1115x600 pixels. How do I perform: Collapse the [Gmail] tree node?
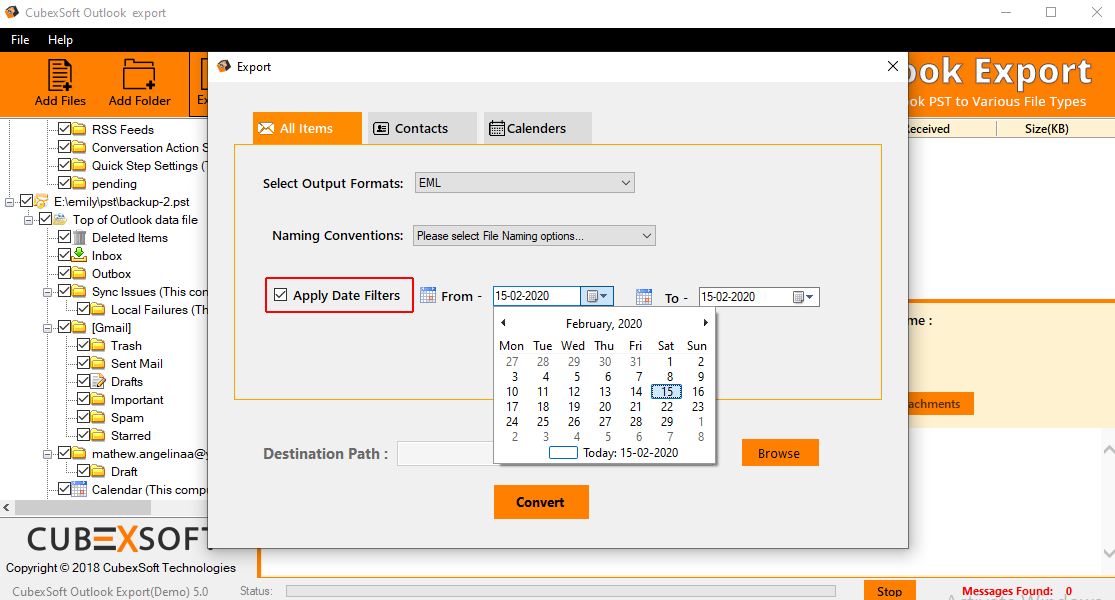(x=48, y=328)
